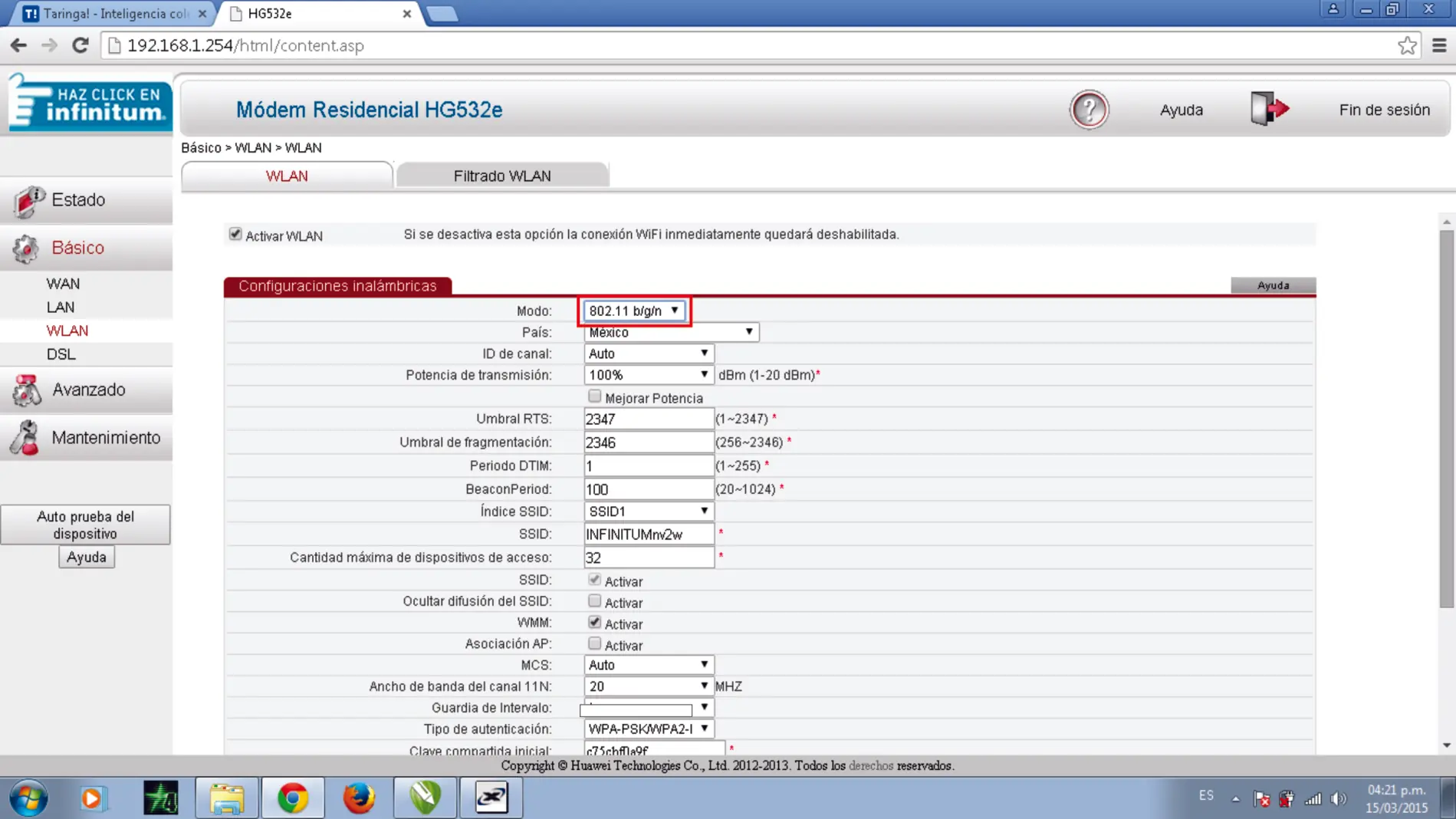Expand the Índice SSID dropdown
The image size is (1456, 819).
click(x=649, y=511)
